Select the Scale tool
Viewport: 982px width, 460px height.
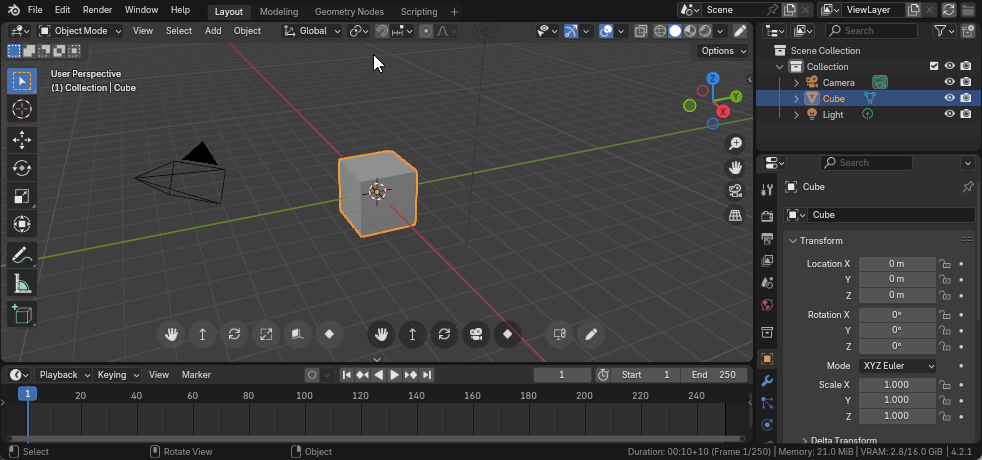point(22,197)
